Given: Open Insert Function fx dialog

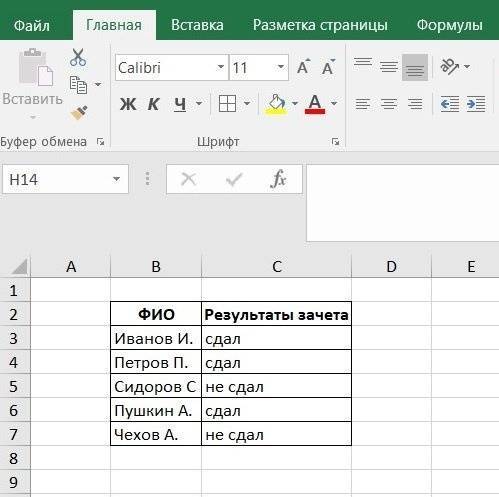Looking at the screenshot, I should click(x=278, y=179).
